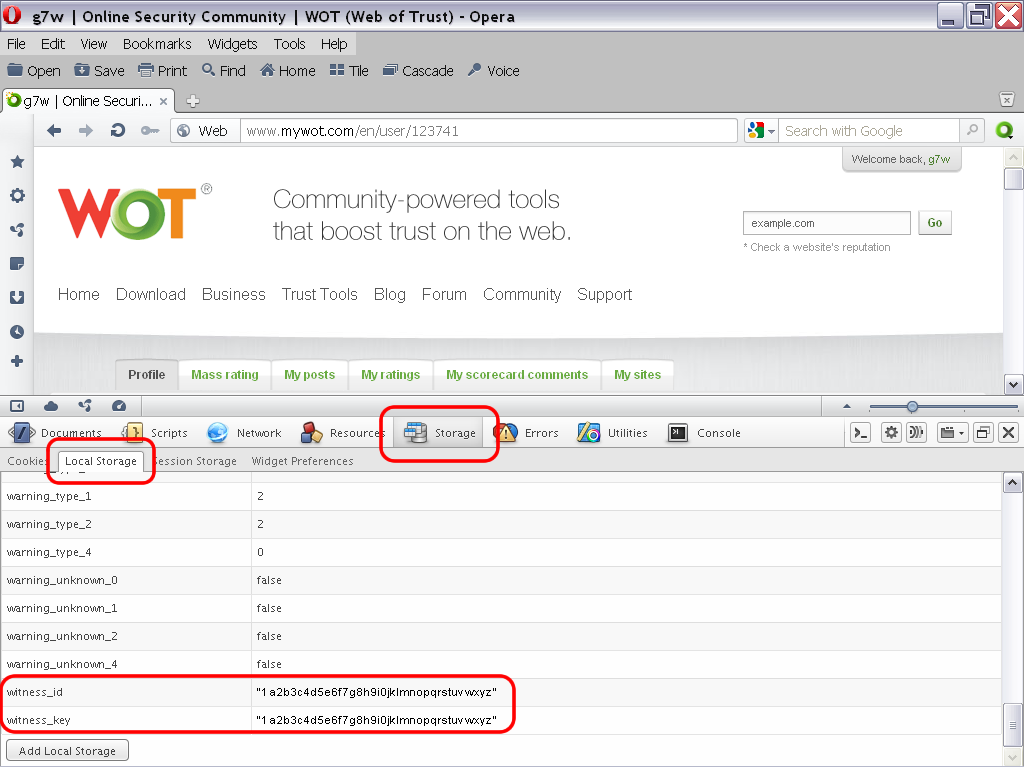Open the History clock sidebar panel
The height and width of the screenshot is (768, 1024).
18,332
